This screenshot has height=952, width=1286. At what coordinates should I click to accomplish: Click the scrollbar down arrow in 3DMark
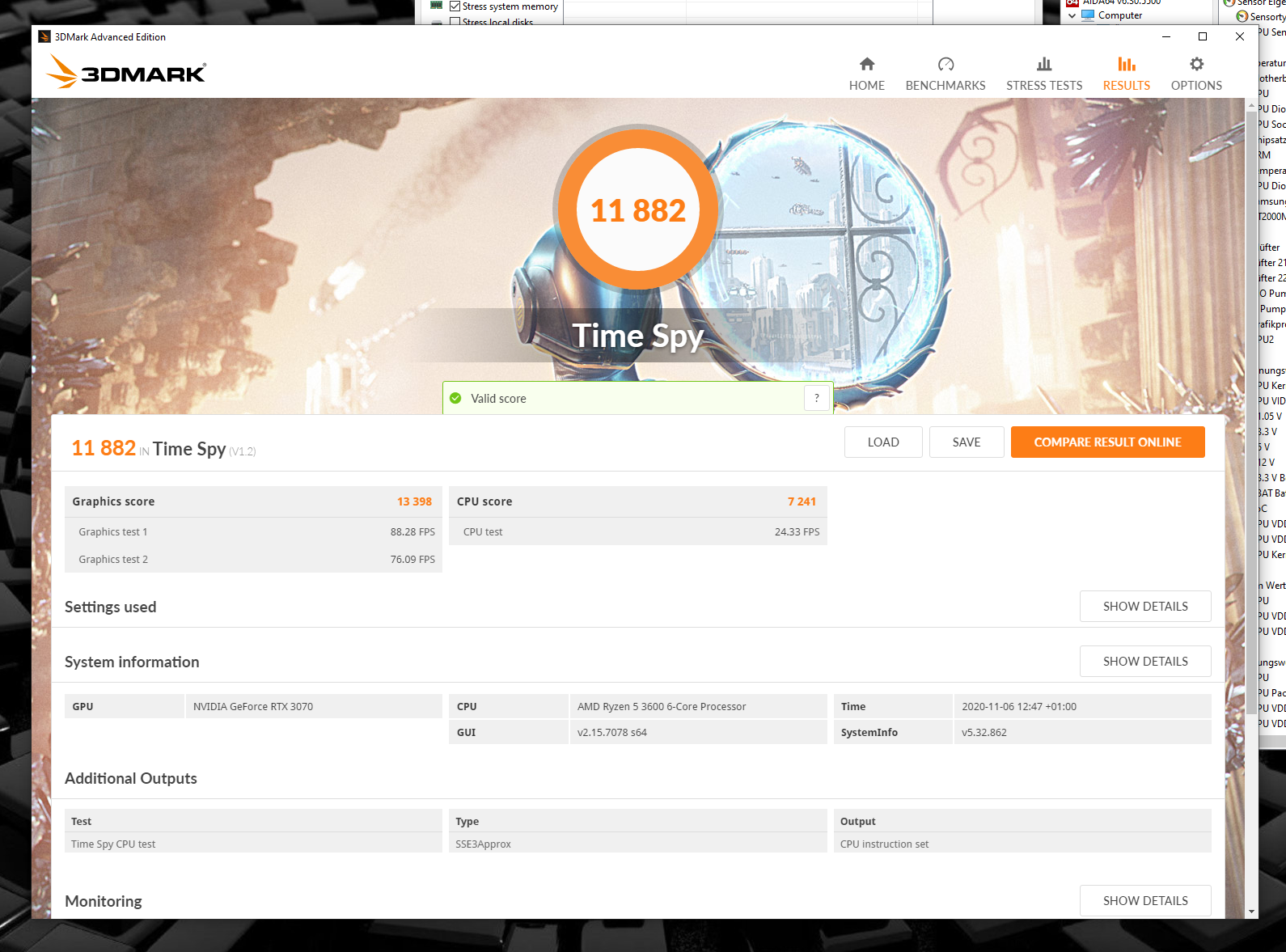click(x=1251, y=912)
